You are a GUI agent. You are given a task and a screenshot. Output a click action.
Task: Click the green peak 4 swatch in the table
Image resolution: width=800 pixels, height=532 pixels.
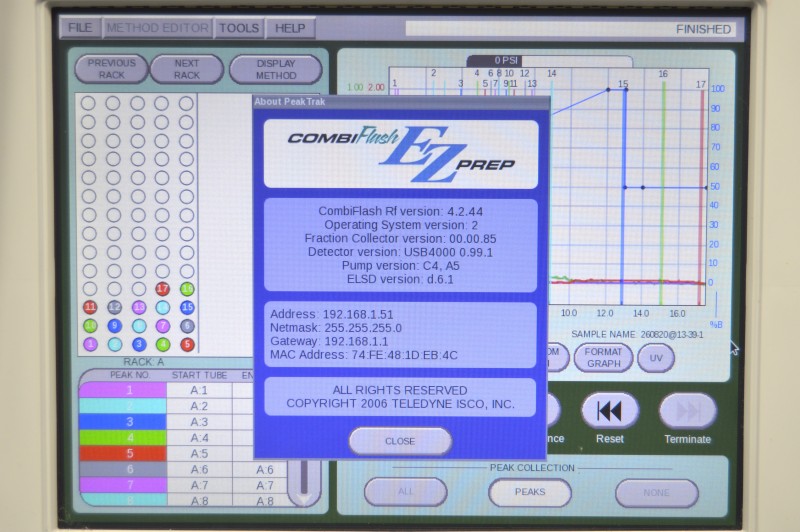point(123,438)
